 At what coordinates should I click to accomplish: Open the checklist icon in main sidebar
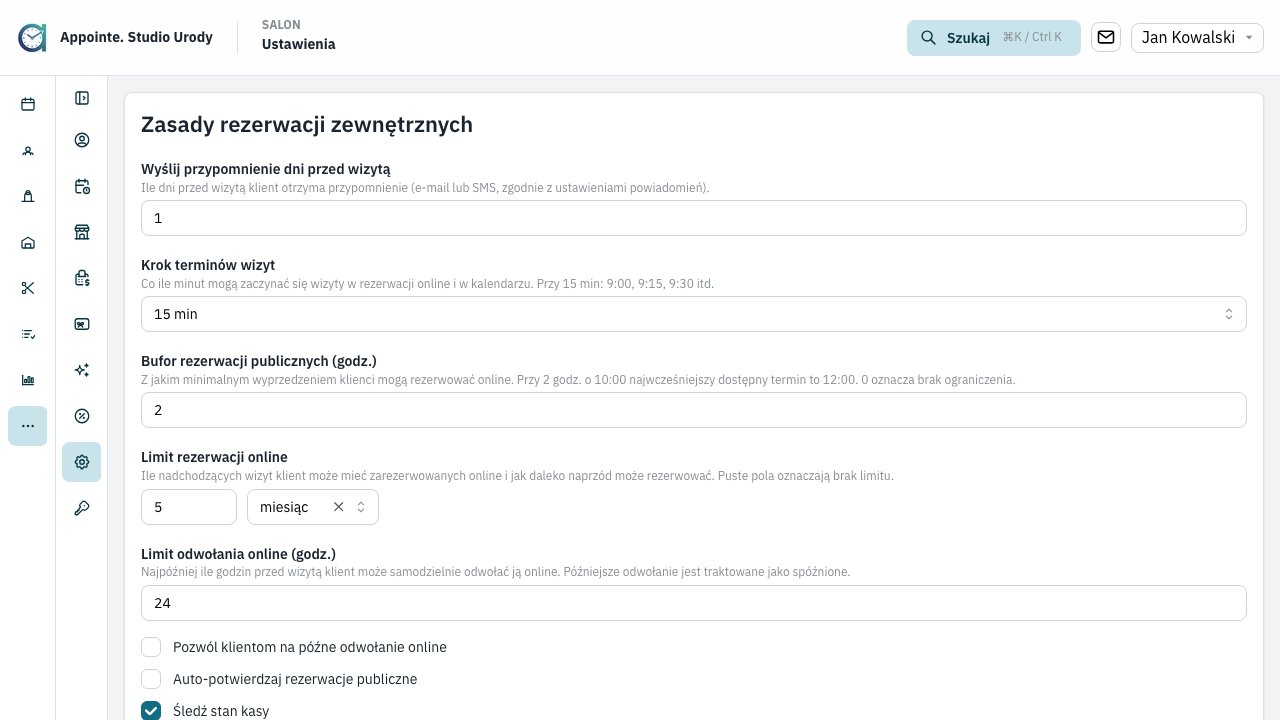click(x=28, y=334)
